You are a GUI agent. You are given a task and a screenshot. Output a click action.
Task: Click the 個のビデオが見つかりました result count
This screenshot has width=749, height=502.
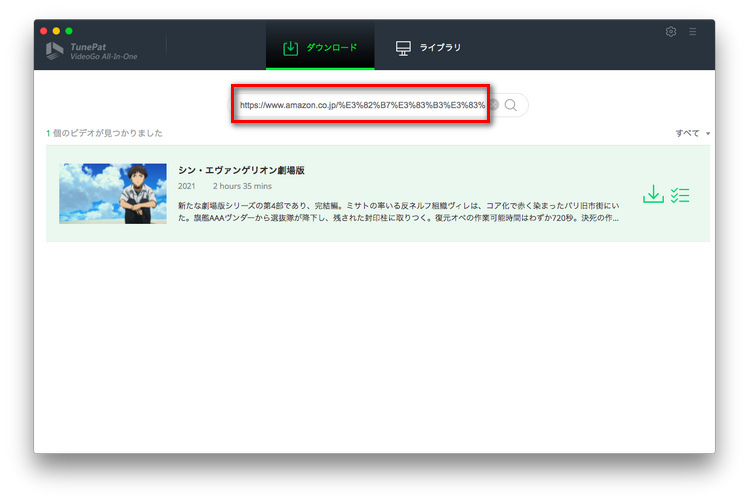[x=104, y=133]
